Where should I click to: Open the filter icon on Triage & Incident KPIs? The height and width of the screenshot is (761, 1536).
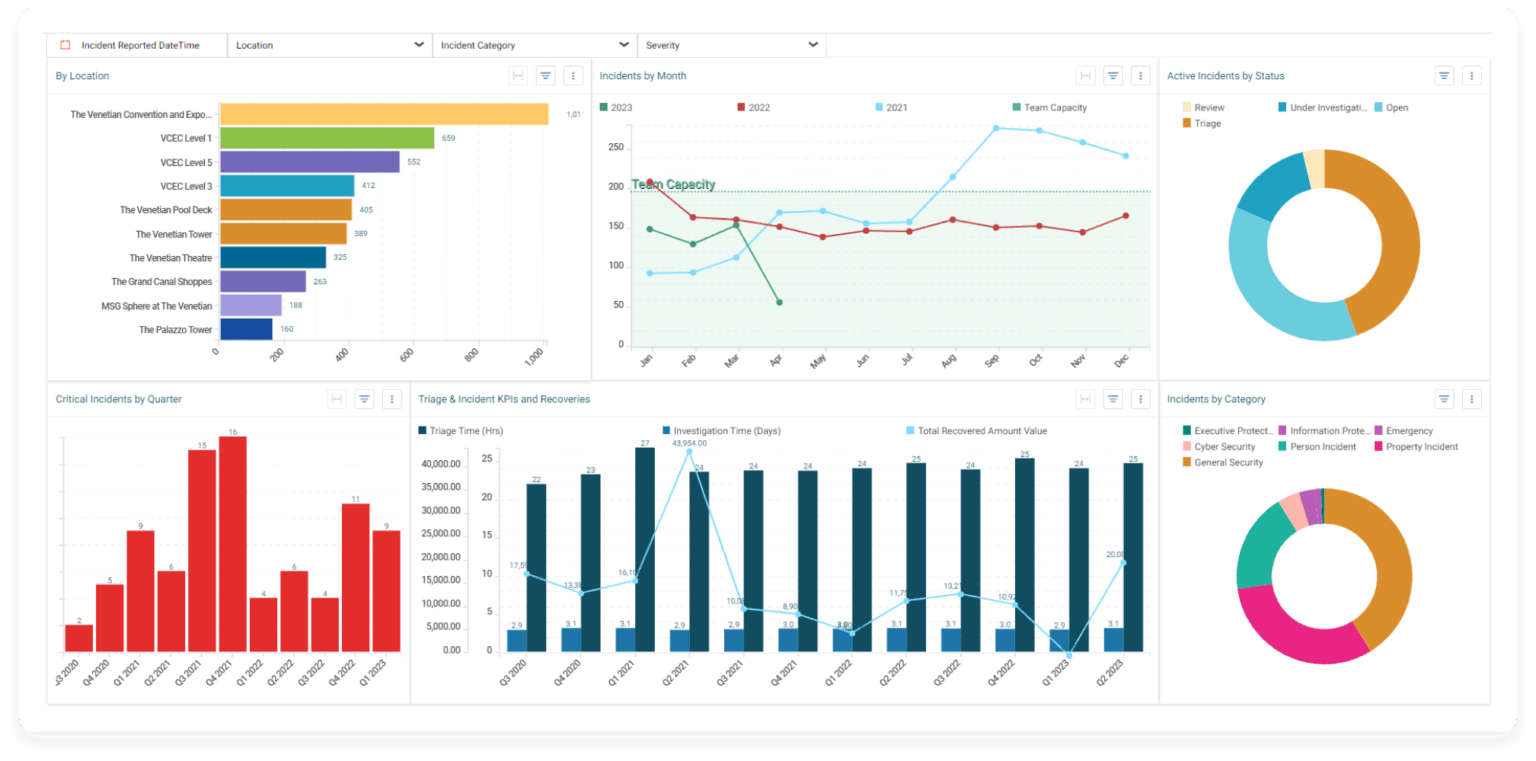click(1113, 398)
